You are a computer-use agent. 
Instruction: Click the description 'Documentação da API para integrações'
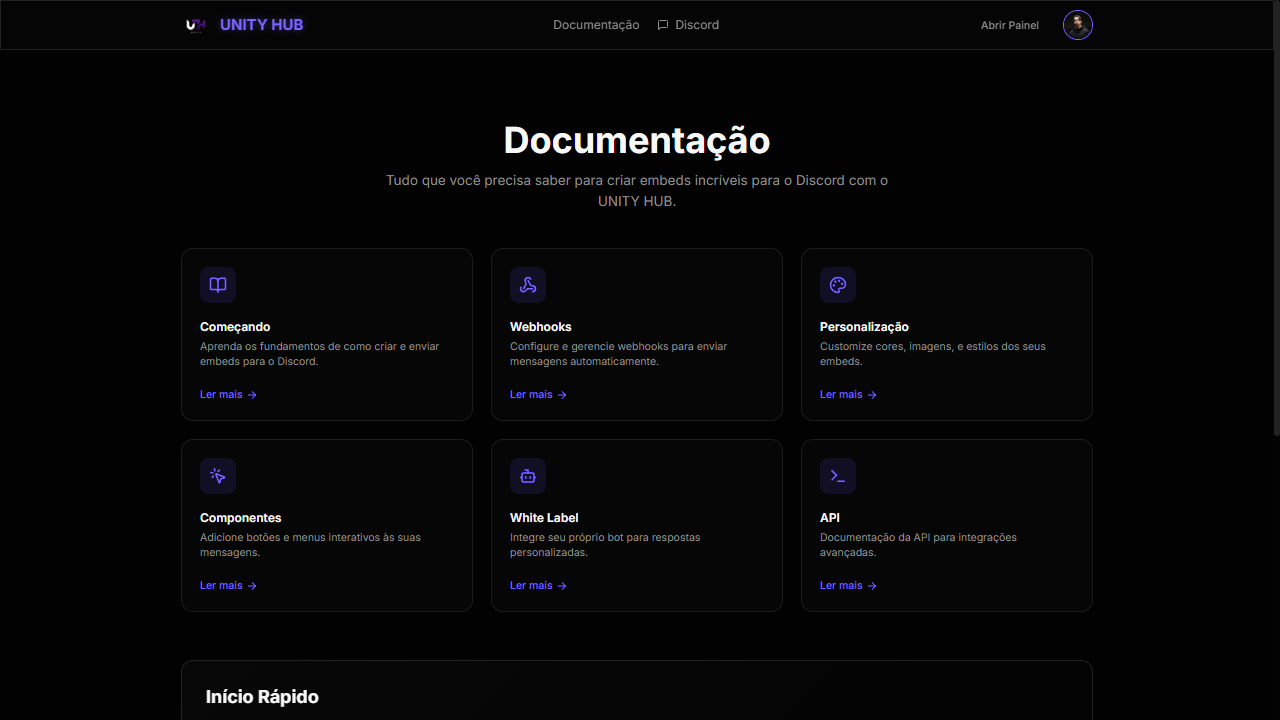tap(918, 545)
